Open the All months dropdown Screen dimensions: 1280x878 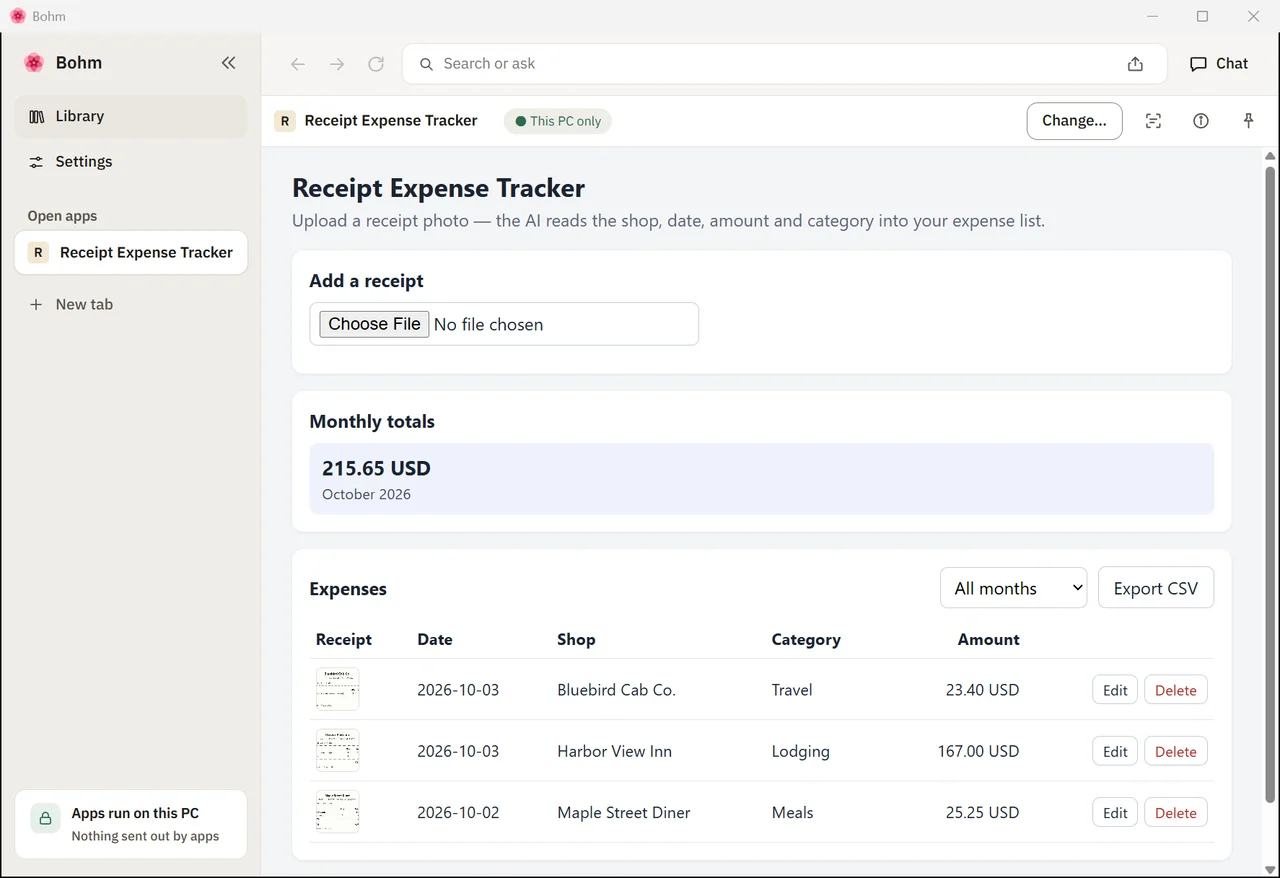click(1014, 588)
